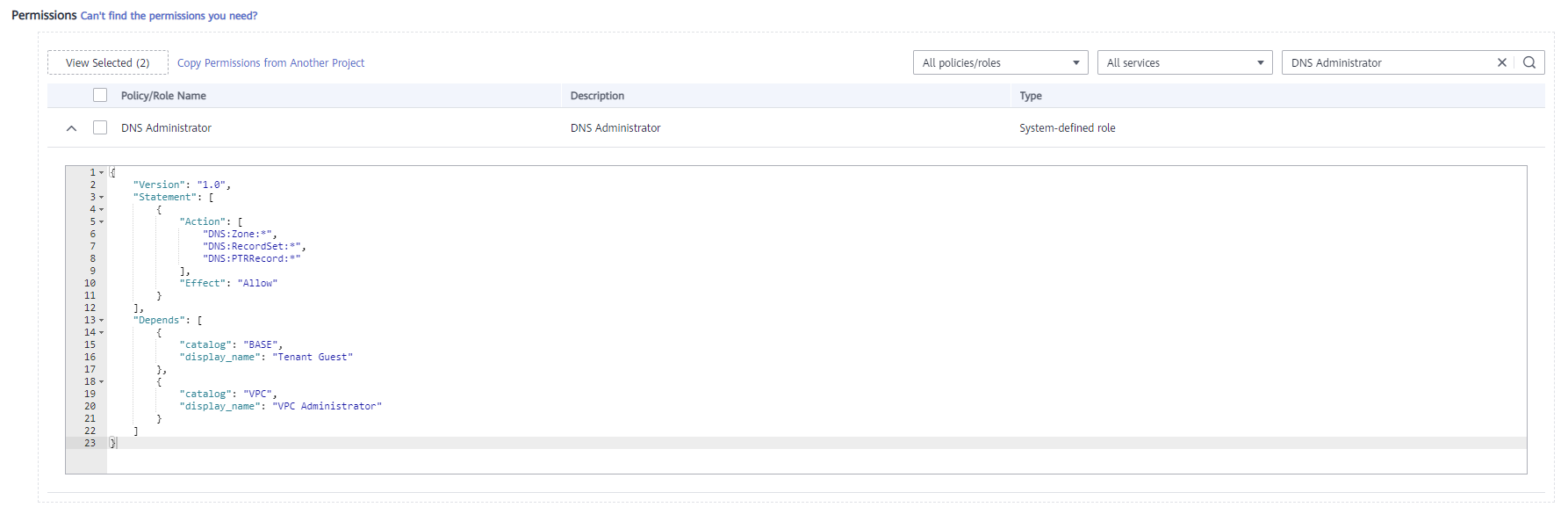The height and width of the screenshot is (507, 1568).
Task: Fold the statement object at line 4
Action: pyautogui.click(x=101, y=210)
